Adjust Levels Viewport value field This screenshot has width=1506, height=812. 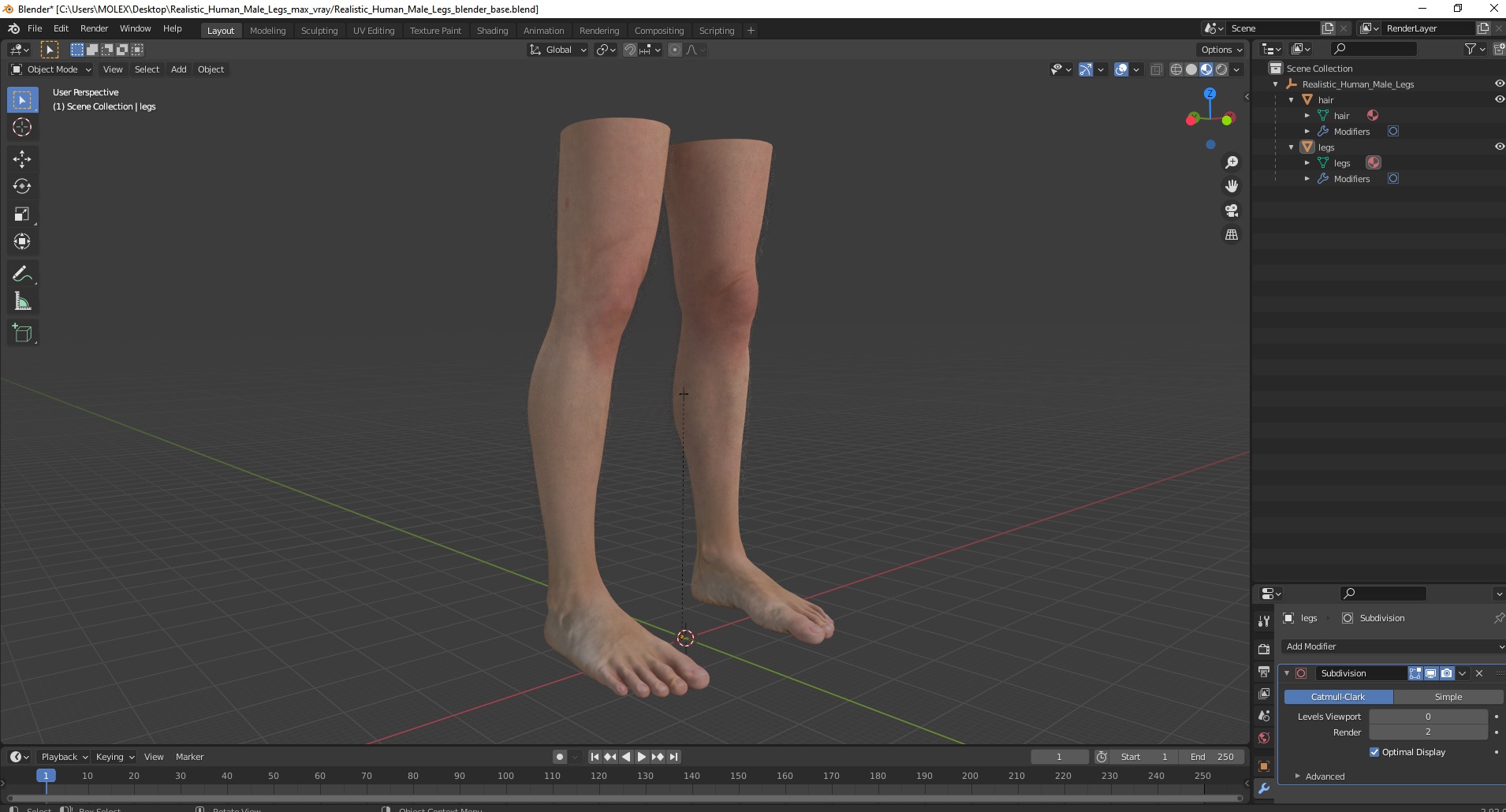(x=1428, y=717)
